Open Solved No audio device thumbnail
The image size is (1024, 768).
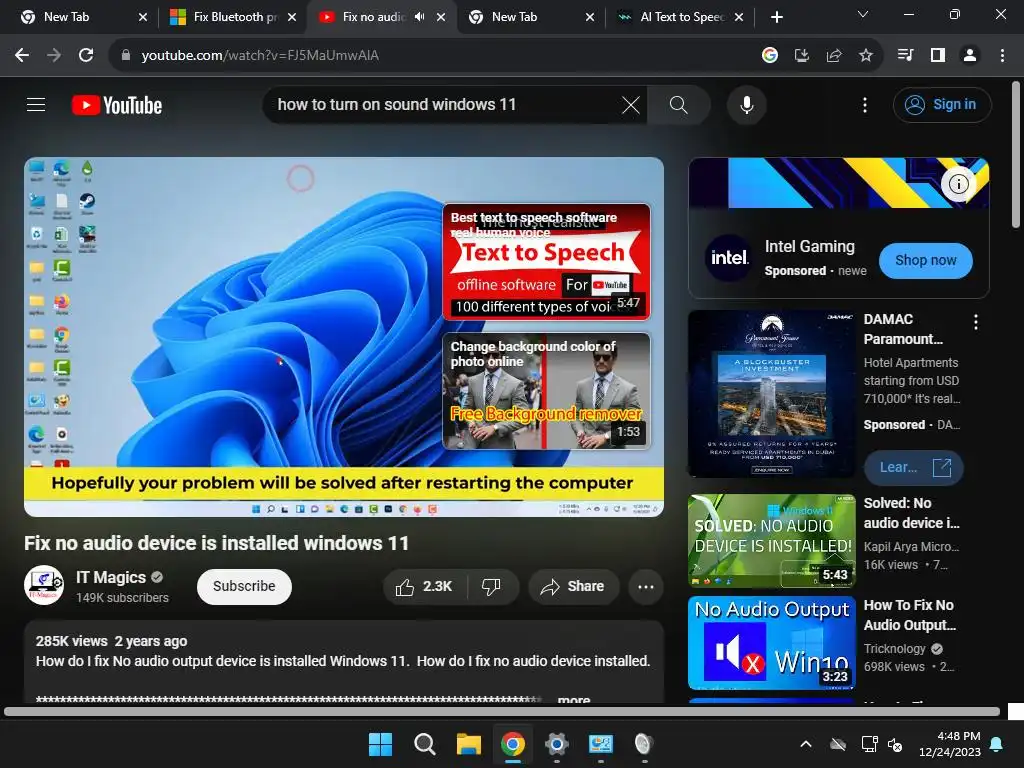(771, 541)
